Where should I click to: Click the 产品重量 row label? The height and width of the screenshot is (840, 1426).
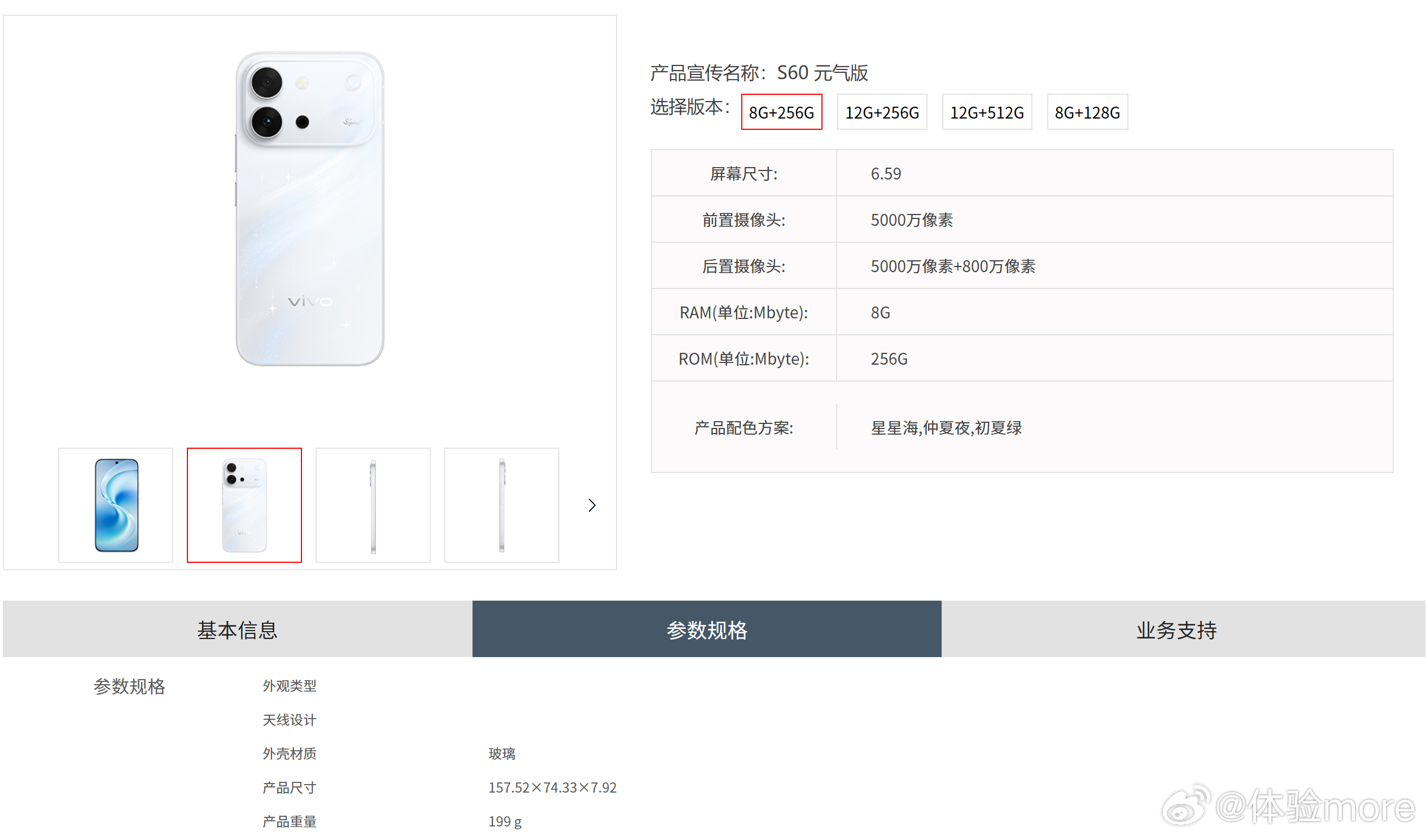(x=289, y=822)
